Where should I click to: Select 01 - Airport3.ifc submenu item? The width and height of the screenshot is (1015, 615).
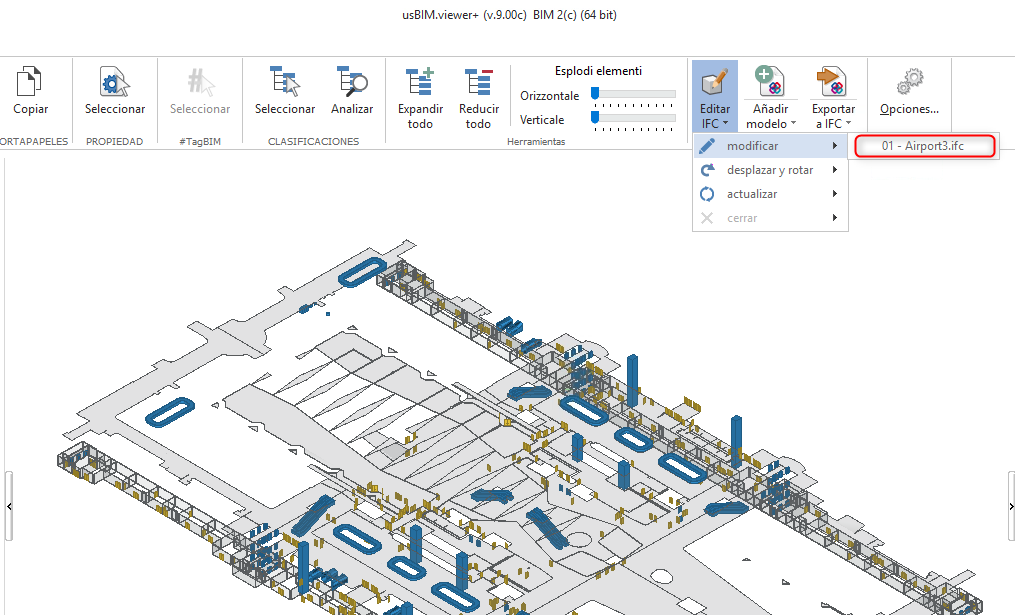pyautogui.click(x=924, y=146)
